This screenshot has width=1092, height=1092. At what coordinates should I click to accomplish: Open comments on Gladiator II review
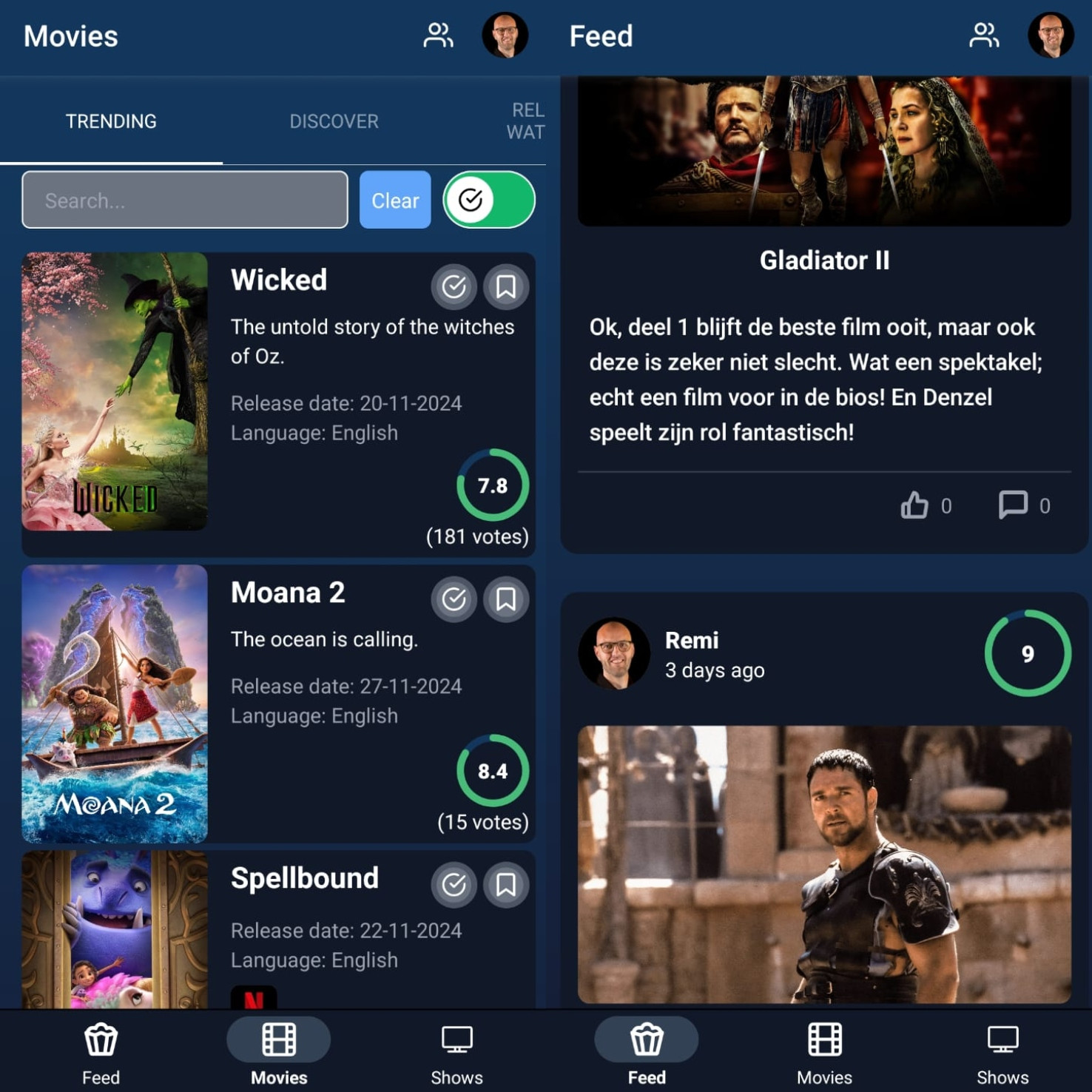coord(1013,505)
